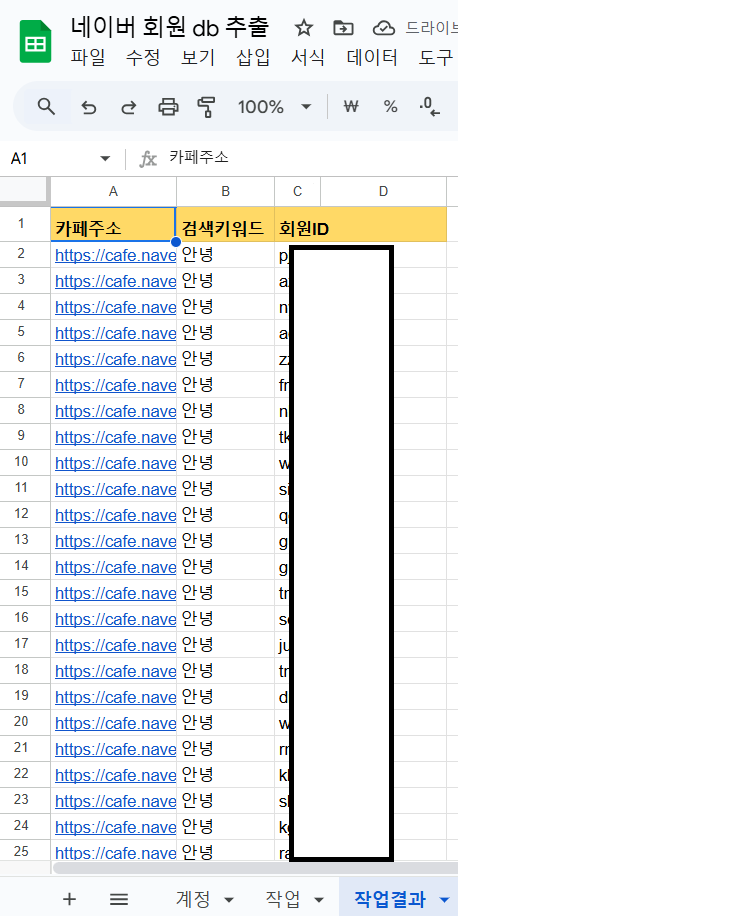Format as Korean won currency
Image resolution: width=754 pixels, height=916 pixels.
tap(351, 107)
